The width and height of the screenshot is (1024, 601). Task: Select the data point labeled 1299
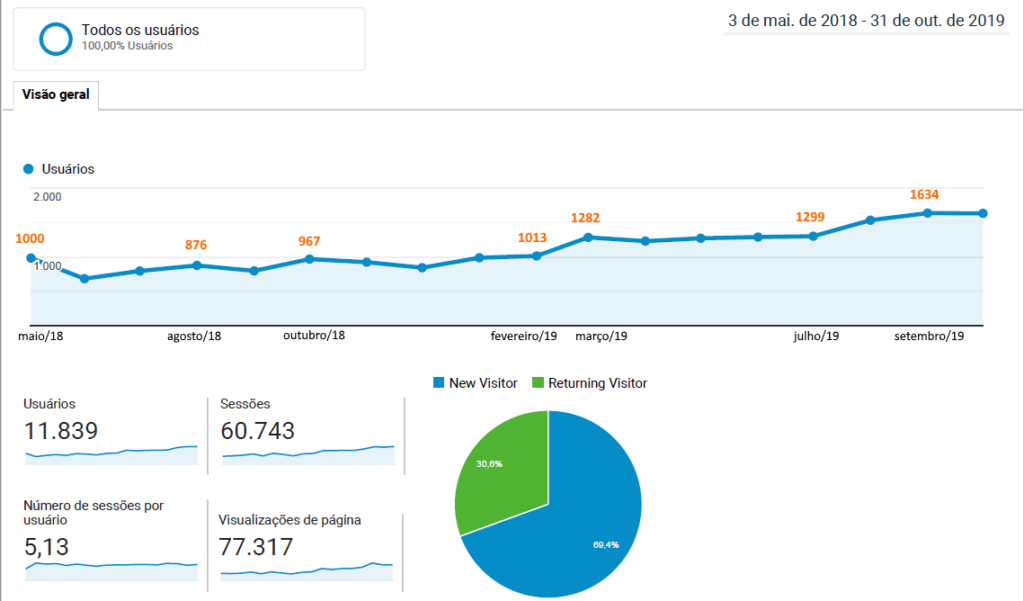point(813,236)
